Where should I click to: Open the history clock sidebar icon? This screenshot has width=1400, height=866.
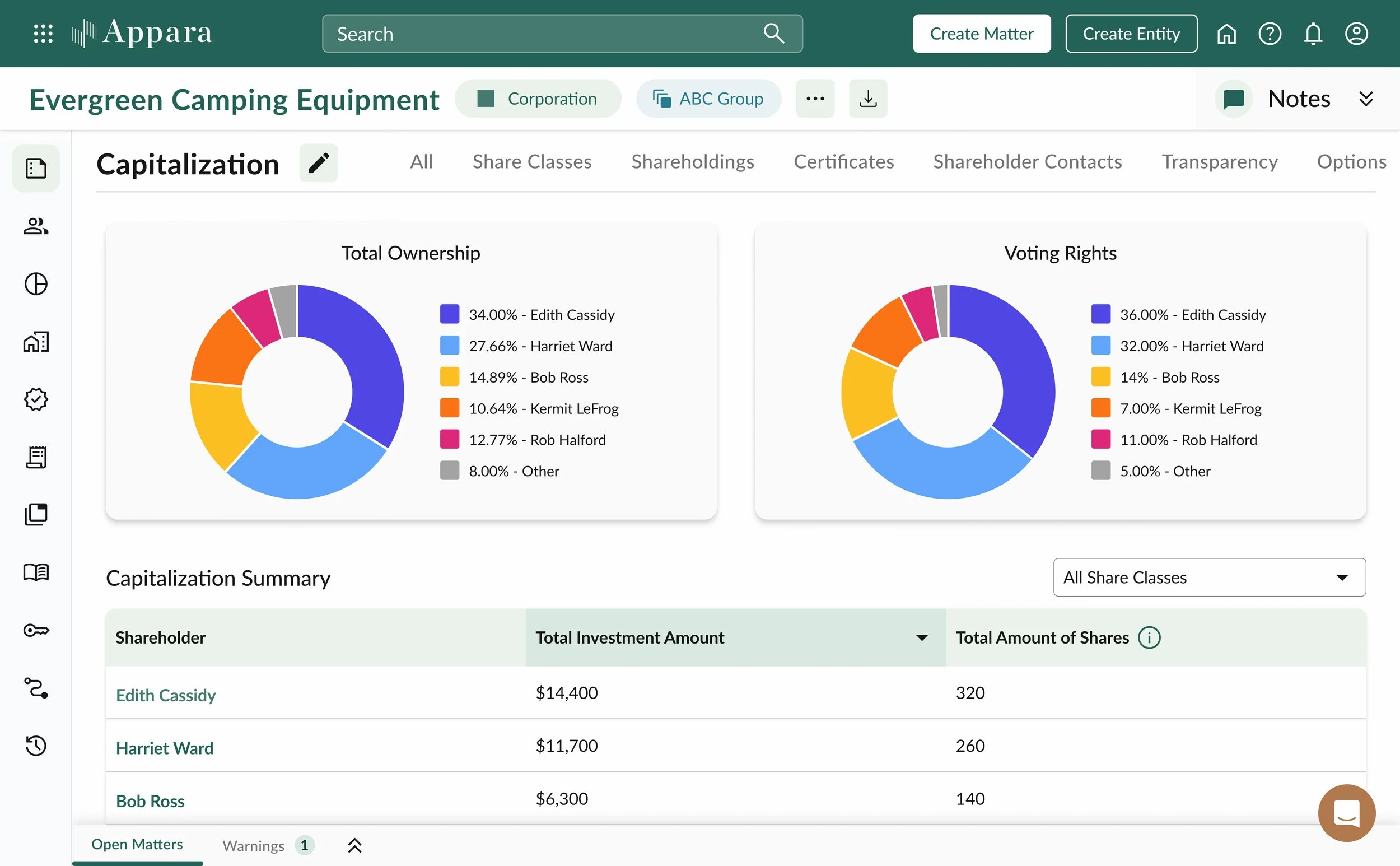point(36,746)
